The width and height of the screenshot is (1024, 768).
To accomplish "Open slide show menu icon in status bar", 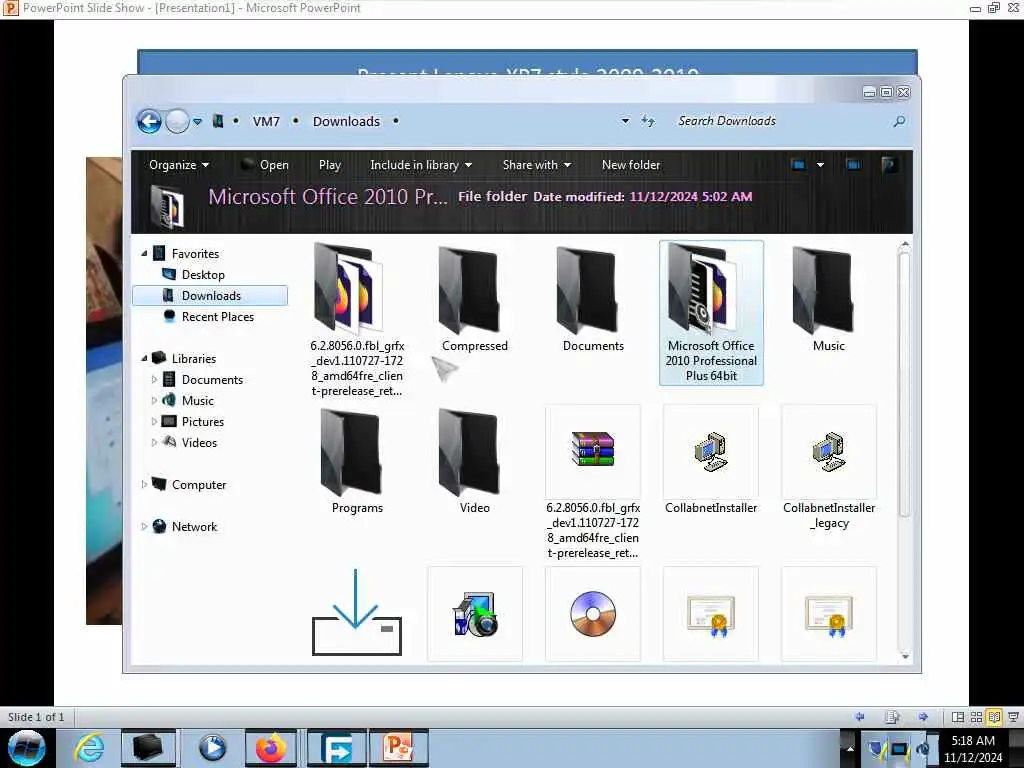I will [x=892, y=717].
